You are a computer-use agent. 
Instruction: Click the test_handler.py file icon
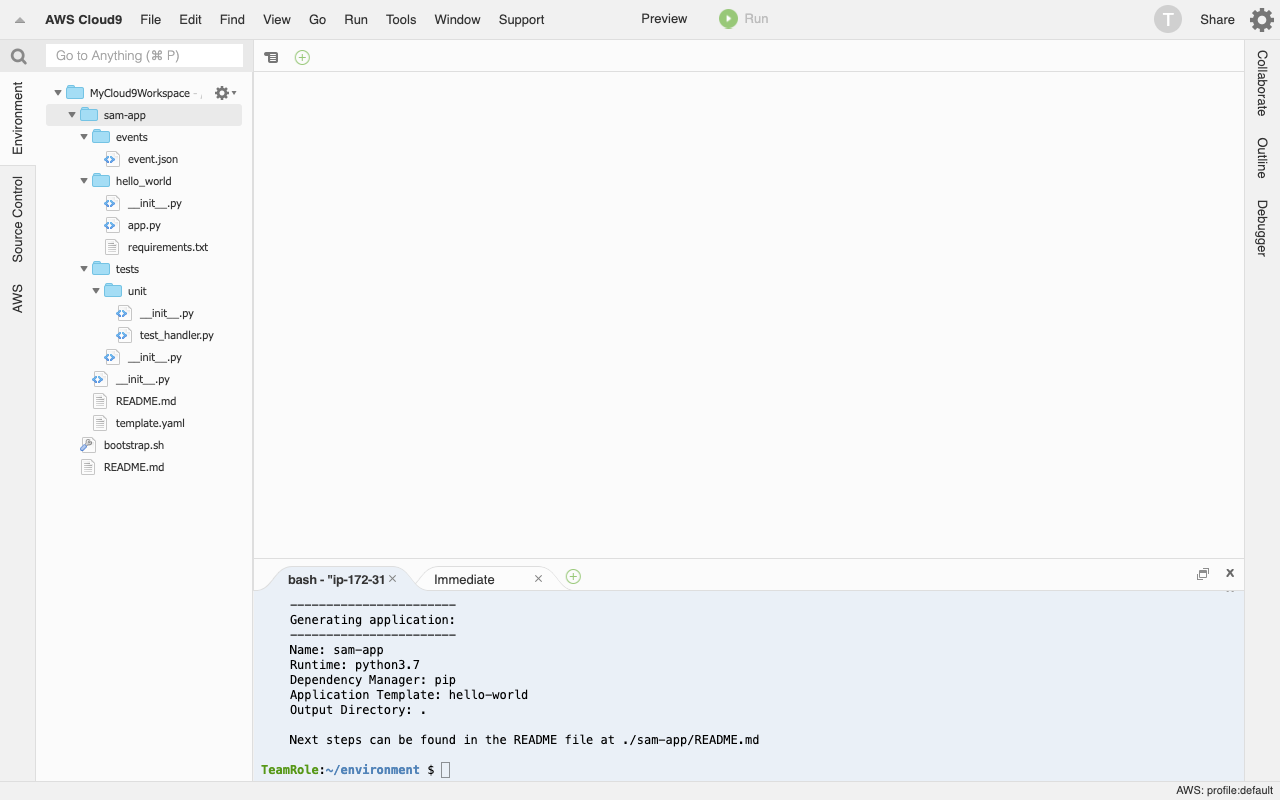(x=124, y=335)
